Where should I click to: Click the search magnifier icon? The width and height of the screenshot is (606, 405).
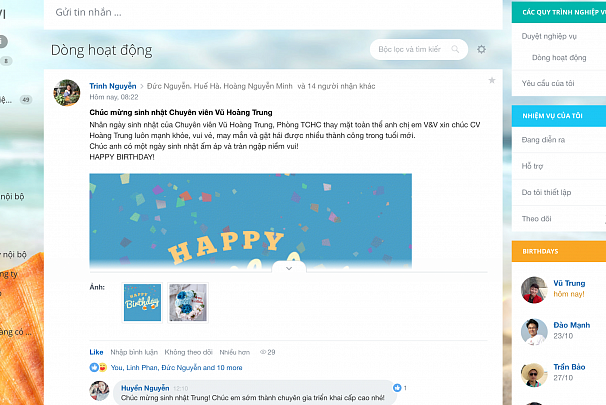pos(455,49)
